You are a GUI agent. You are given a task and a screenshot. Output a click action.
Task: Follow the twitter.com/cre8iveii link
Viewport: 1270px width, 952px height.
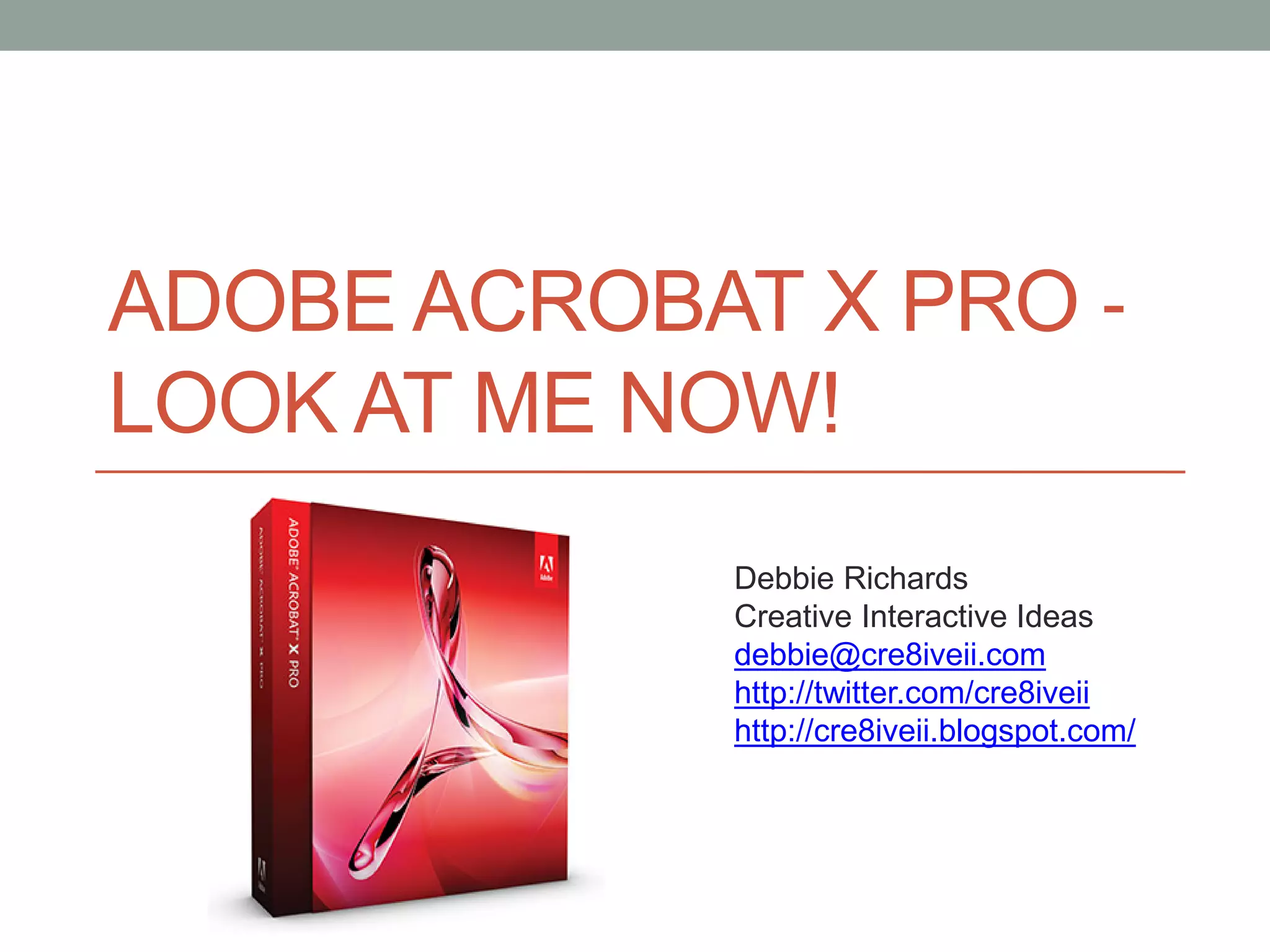point(912,693)
